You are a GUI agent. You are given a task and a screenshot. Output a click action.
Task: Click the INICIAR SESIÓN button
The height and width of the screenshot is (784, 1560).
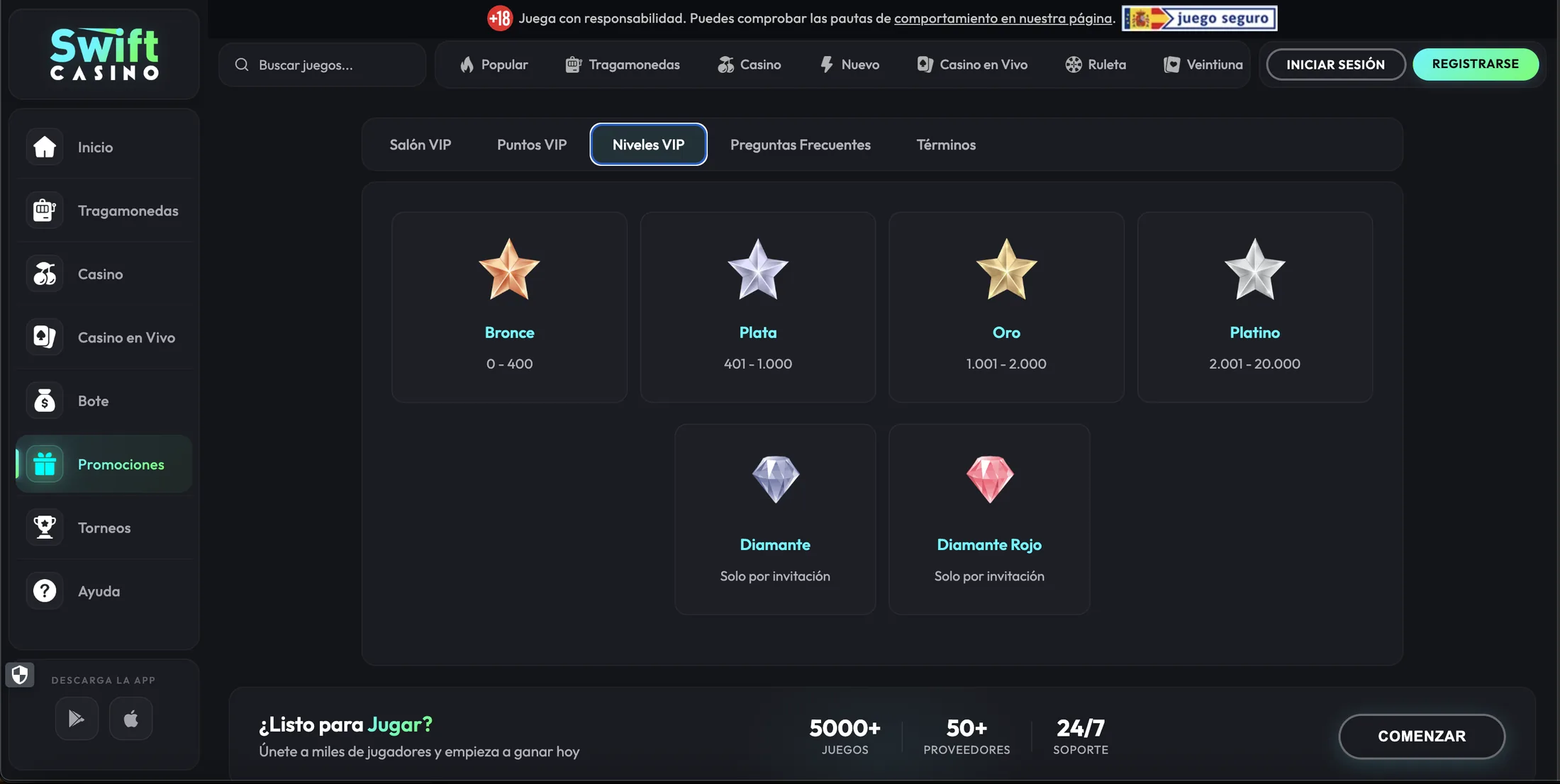click(1335, 65)
